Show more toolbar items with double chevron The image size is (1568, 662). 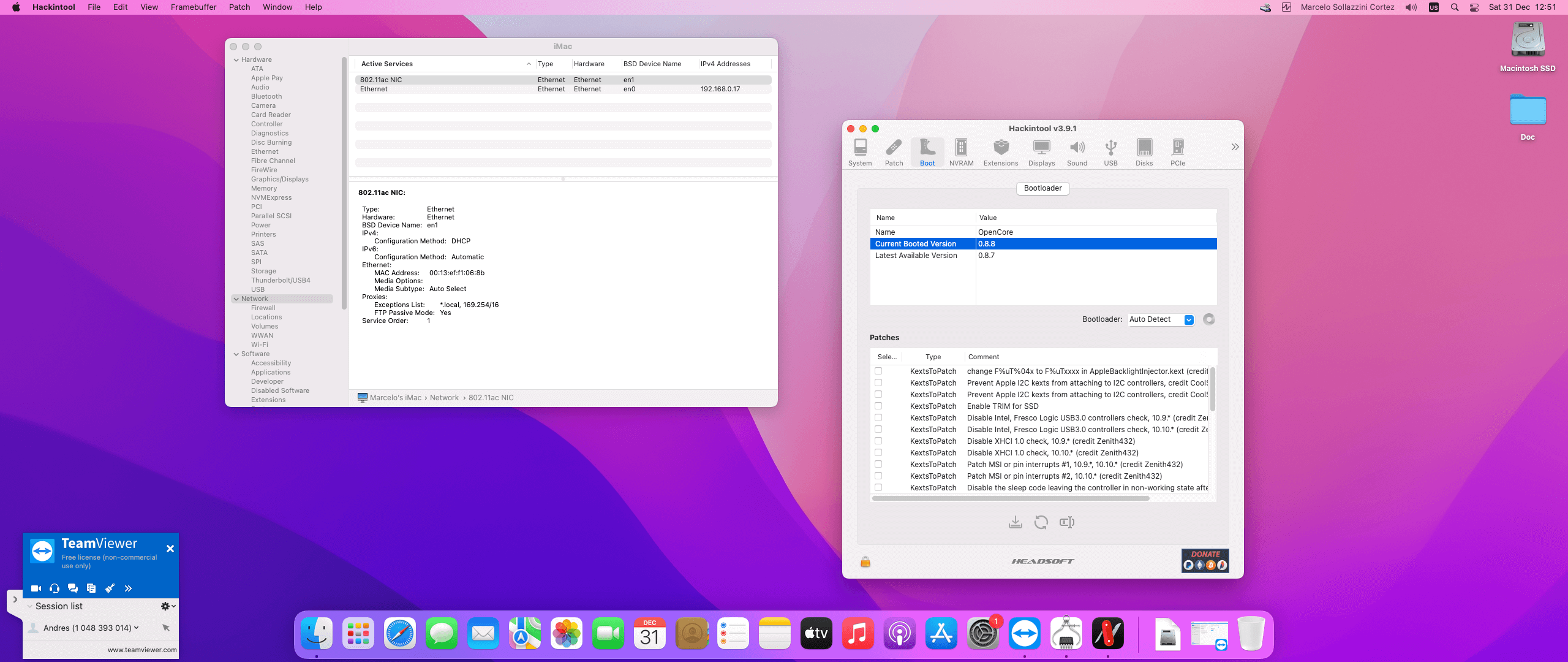point(1235,147)
